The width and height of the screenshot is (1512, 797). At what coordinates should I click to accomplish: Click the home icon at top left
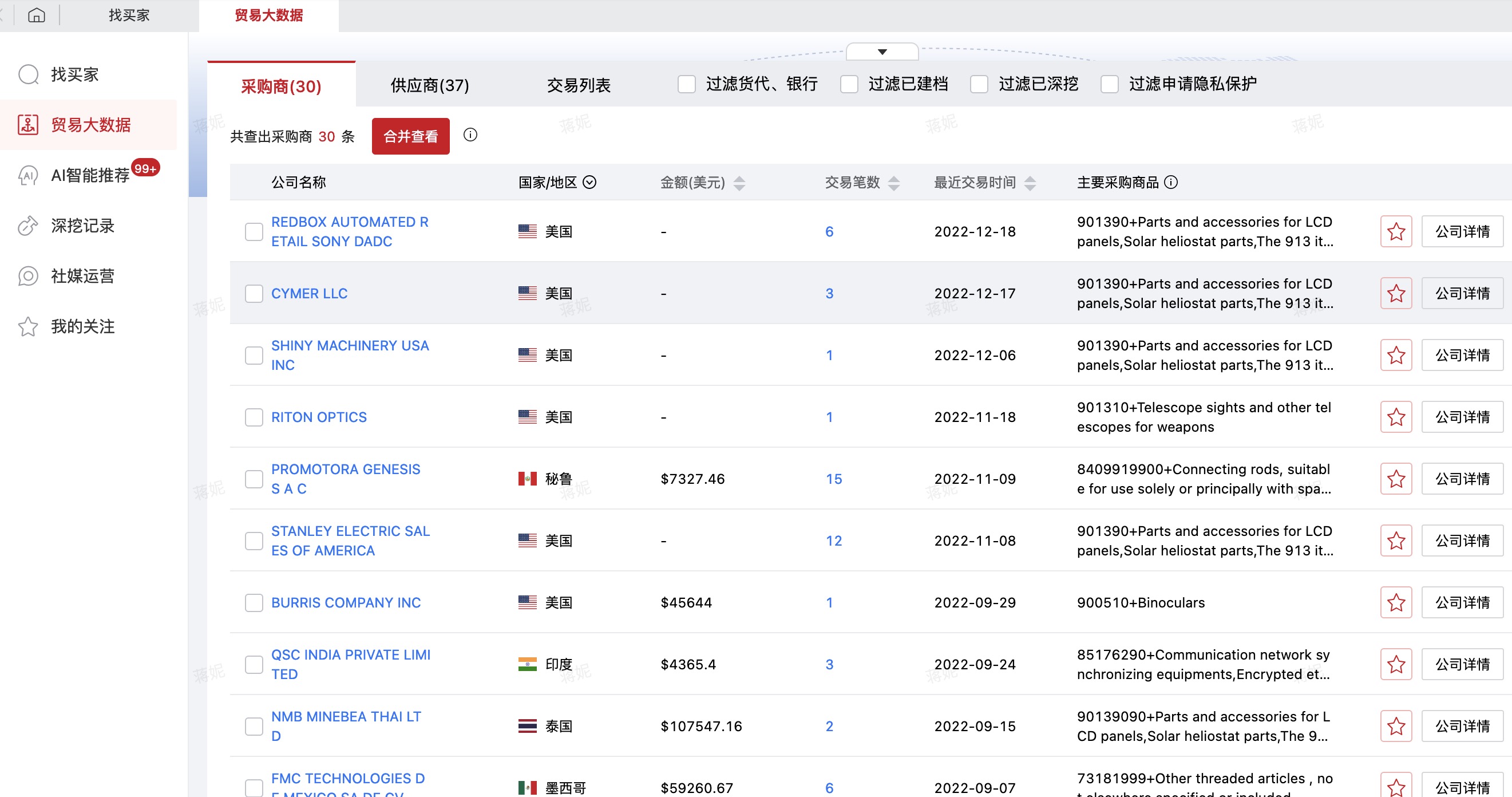coord(37,15)
